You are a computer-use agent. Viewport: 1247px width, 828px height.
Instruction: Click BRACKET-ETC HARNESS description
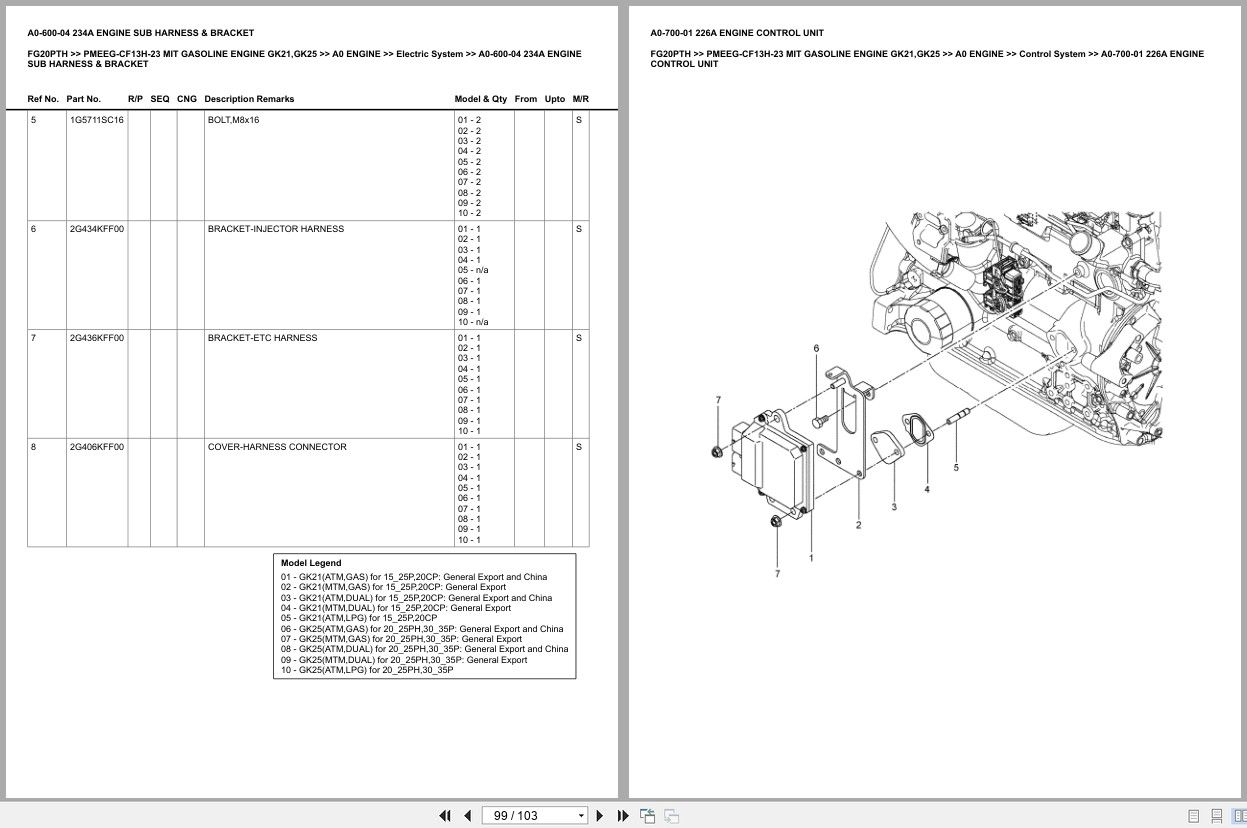tap(263, 338)
